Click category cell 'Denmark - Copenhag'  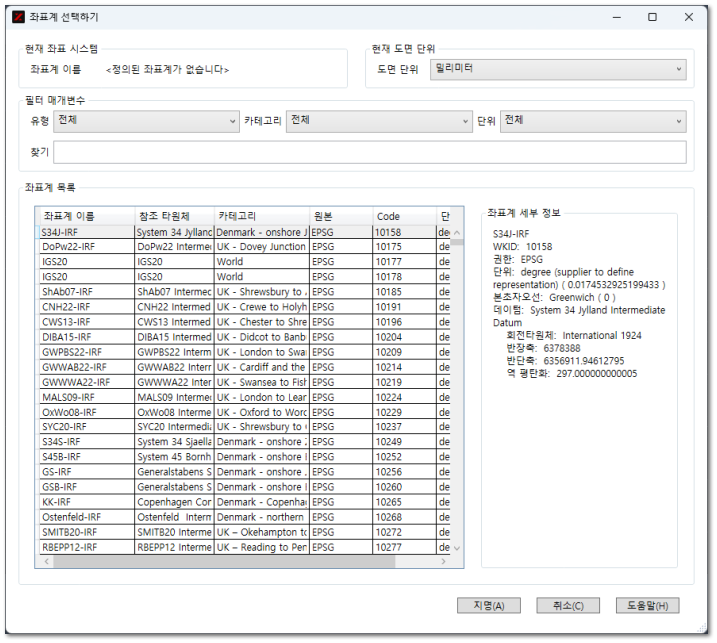[x=262, y=502]
